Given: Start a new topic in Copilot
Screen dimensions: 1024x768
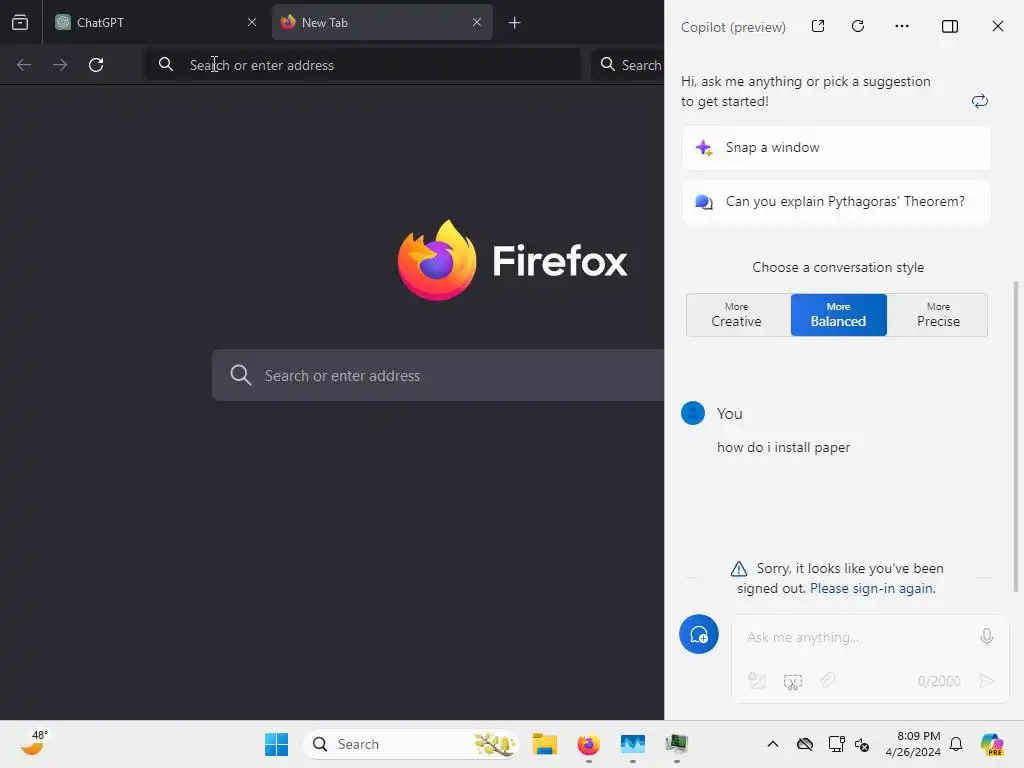Looking at the screenshot, I should click(x=699, y=634).
